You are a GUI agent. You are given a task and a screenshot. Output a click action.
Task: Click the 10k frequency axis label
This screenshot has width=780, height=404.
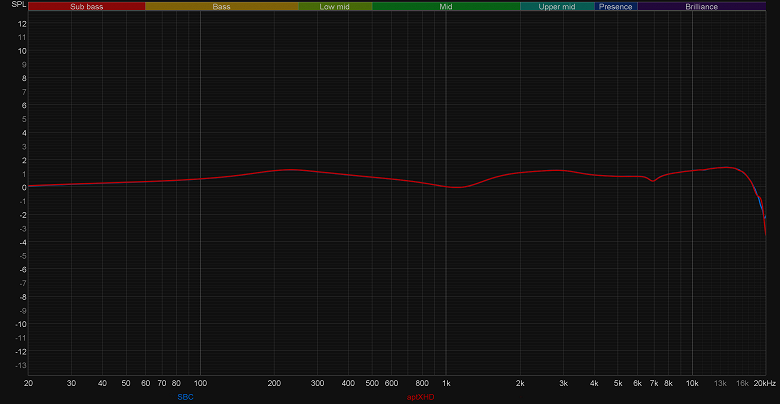[x=692, y=383]
